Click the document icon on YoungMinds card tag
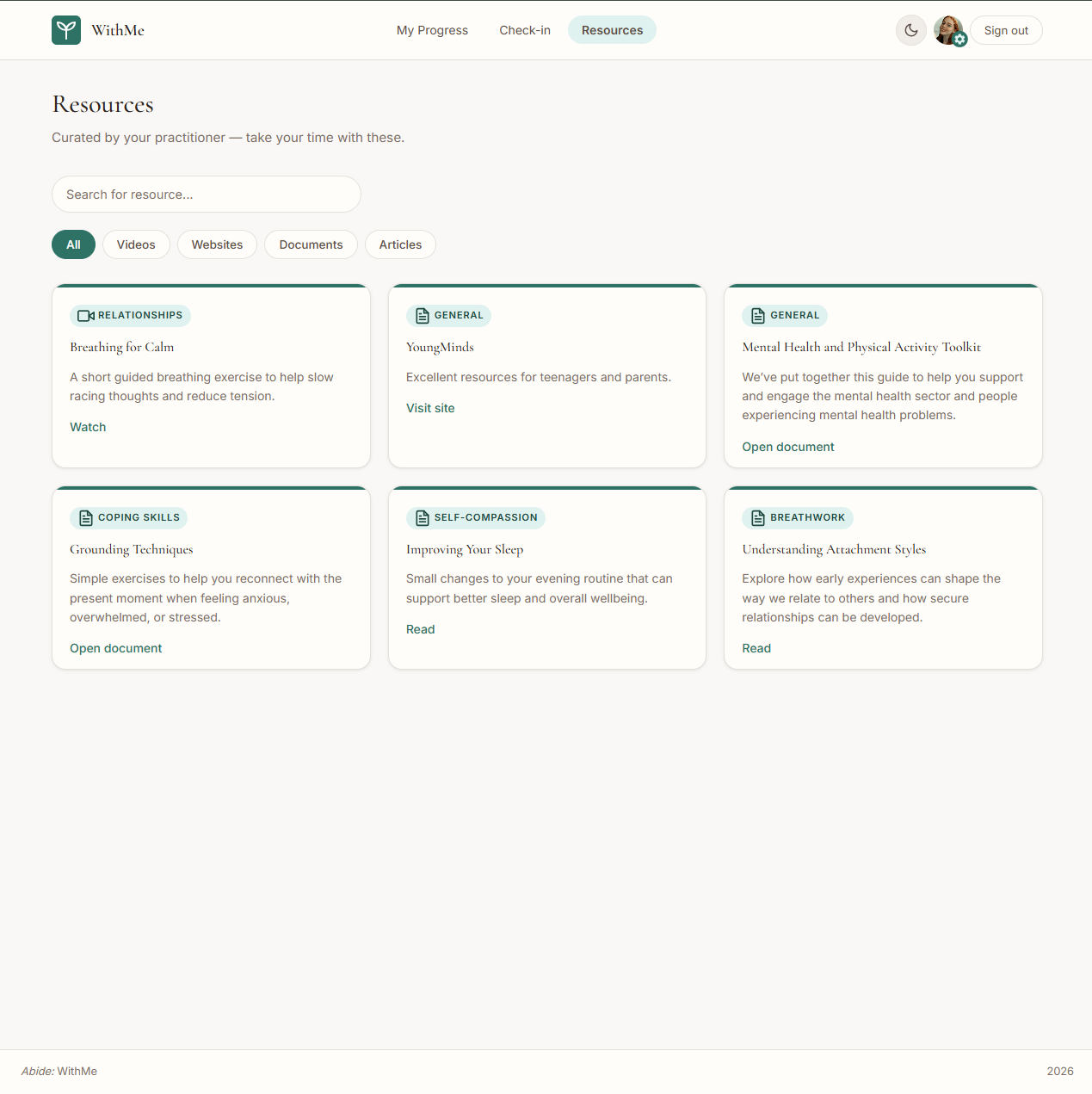Screen dimensions: 1092x1094 (x=423, y=316)
